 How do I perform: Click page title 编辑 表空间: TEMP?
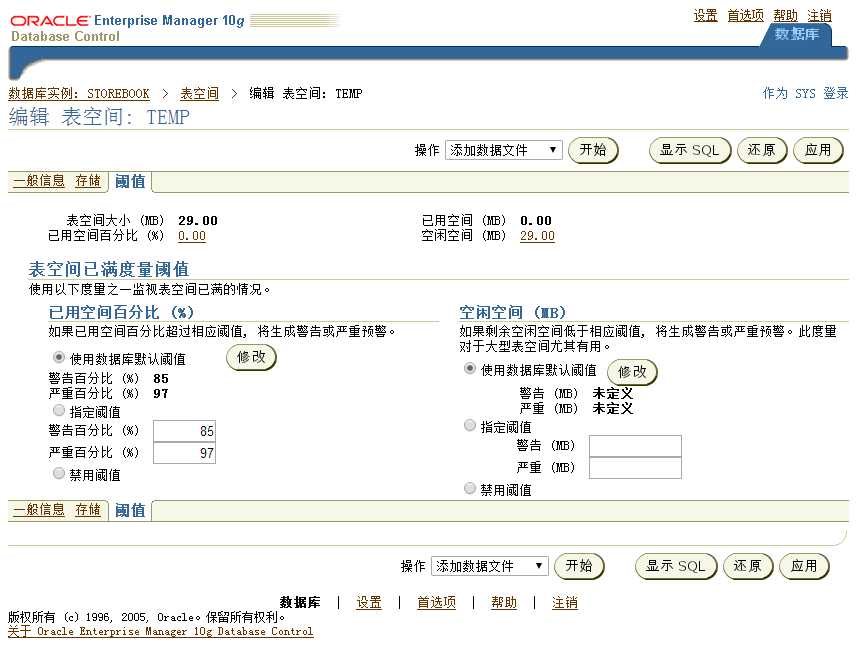pyautogui.click(x=99, y=117)
